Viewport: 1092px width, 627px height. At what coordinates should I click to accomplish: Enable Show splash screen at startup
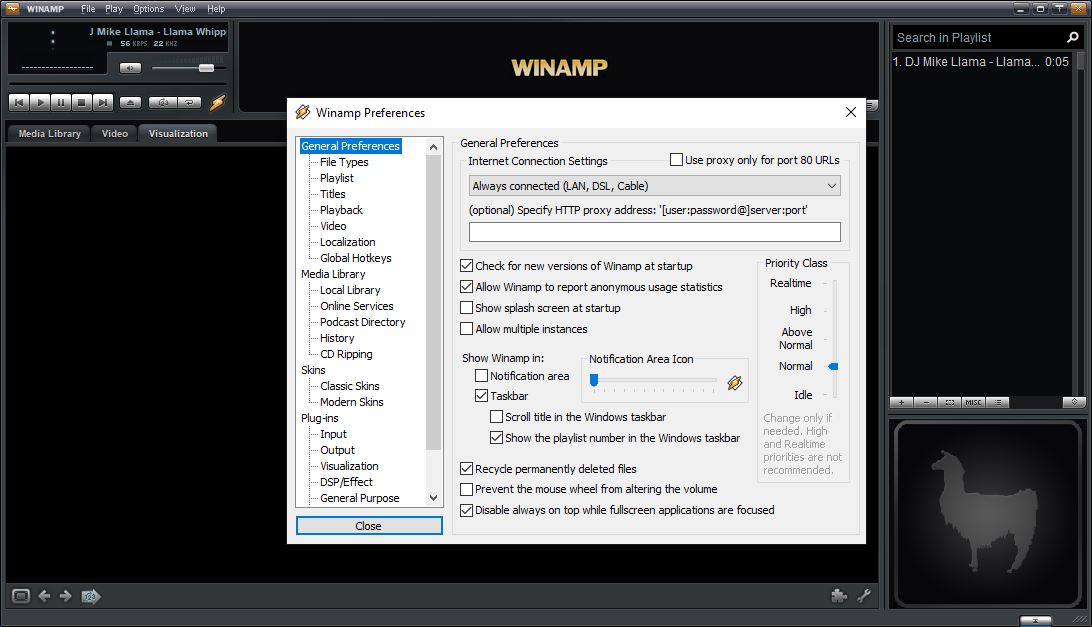[x=540, y=307]
